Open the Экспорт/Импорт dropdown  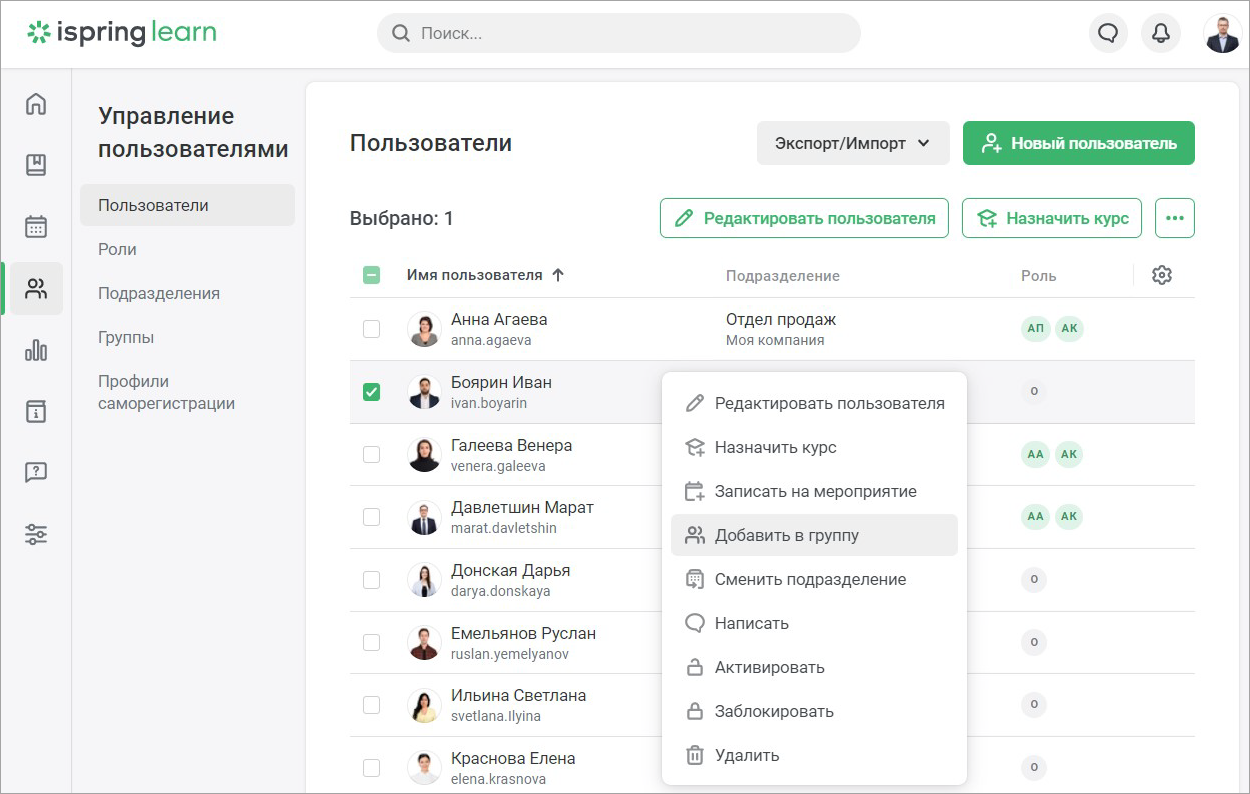853,143
